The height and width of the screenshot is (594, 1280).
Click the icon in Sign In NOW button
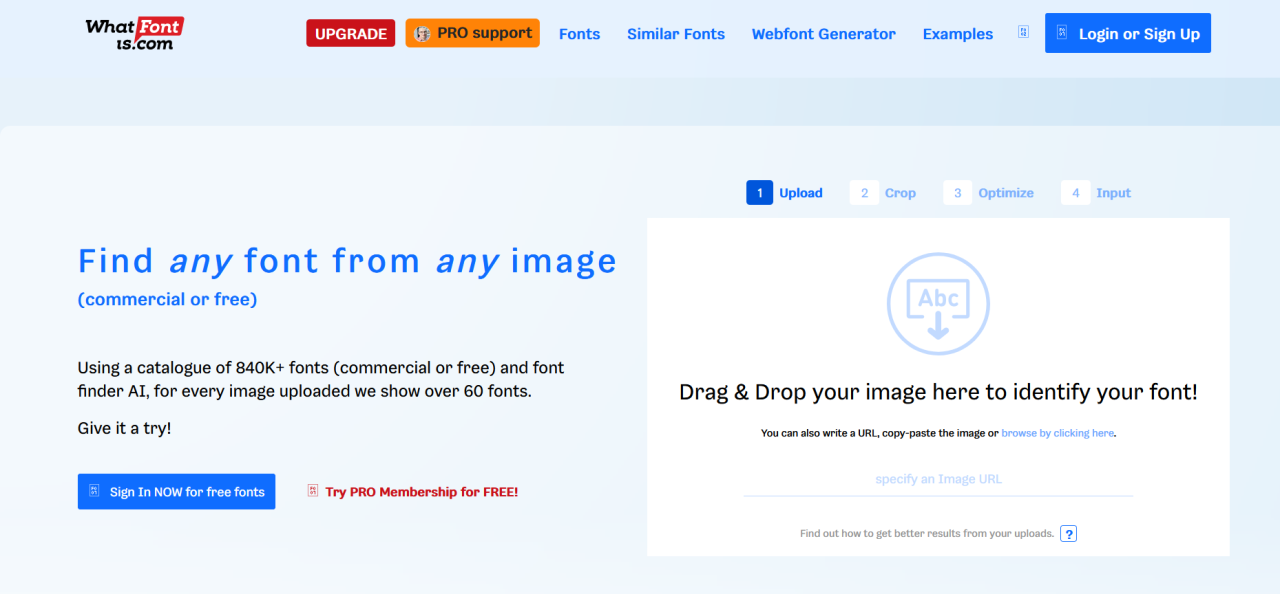[94, 491]
